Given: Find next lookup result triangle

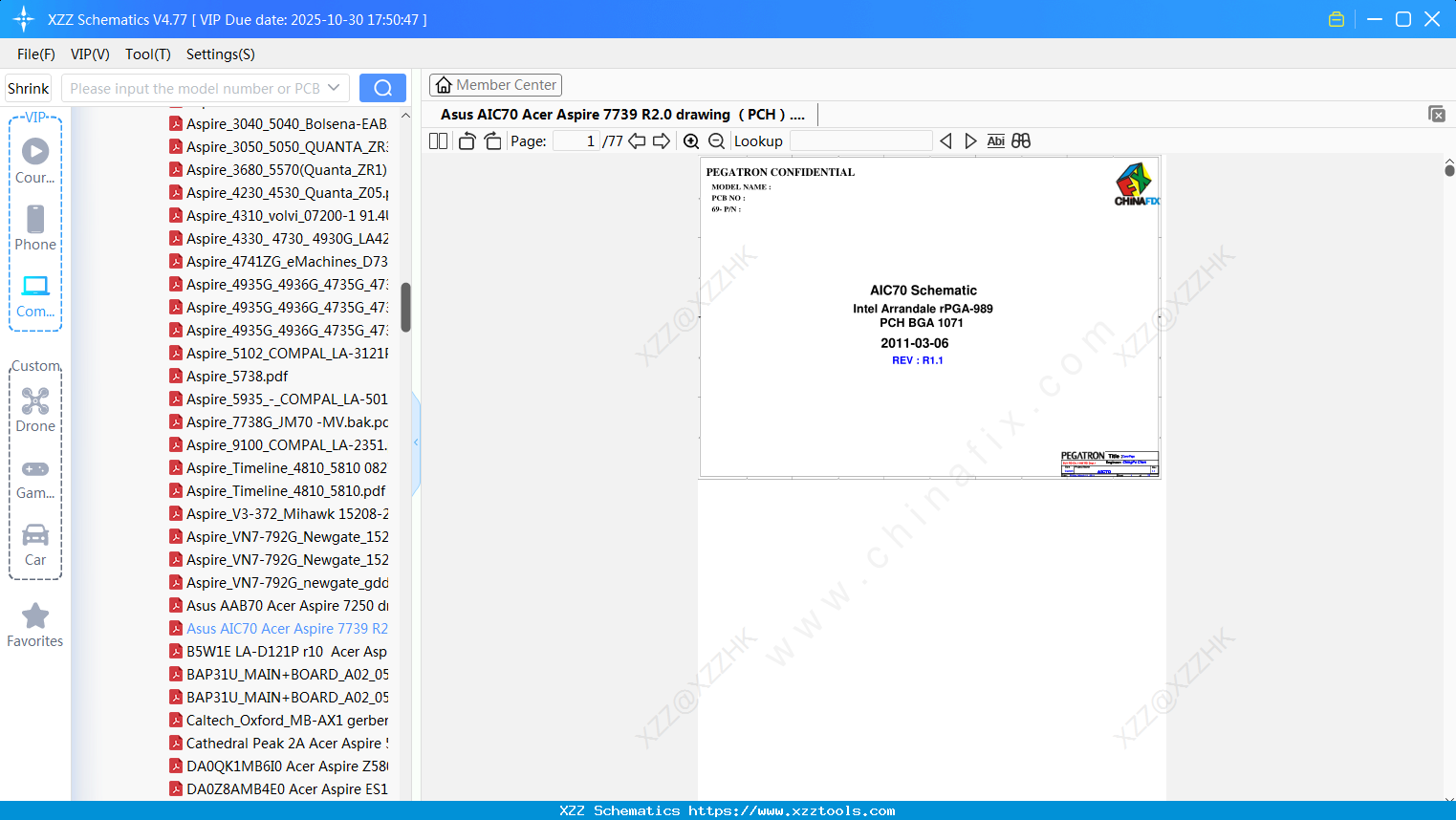Looking at the screenshot, I should [970, 141].
